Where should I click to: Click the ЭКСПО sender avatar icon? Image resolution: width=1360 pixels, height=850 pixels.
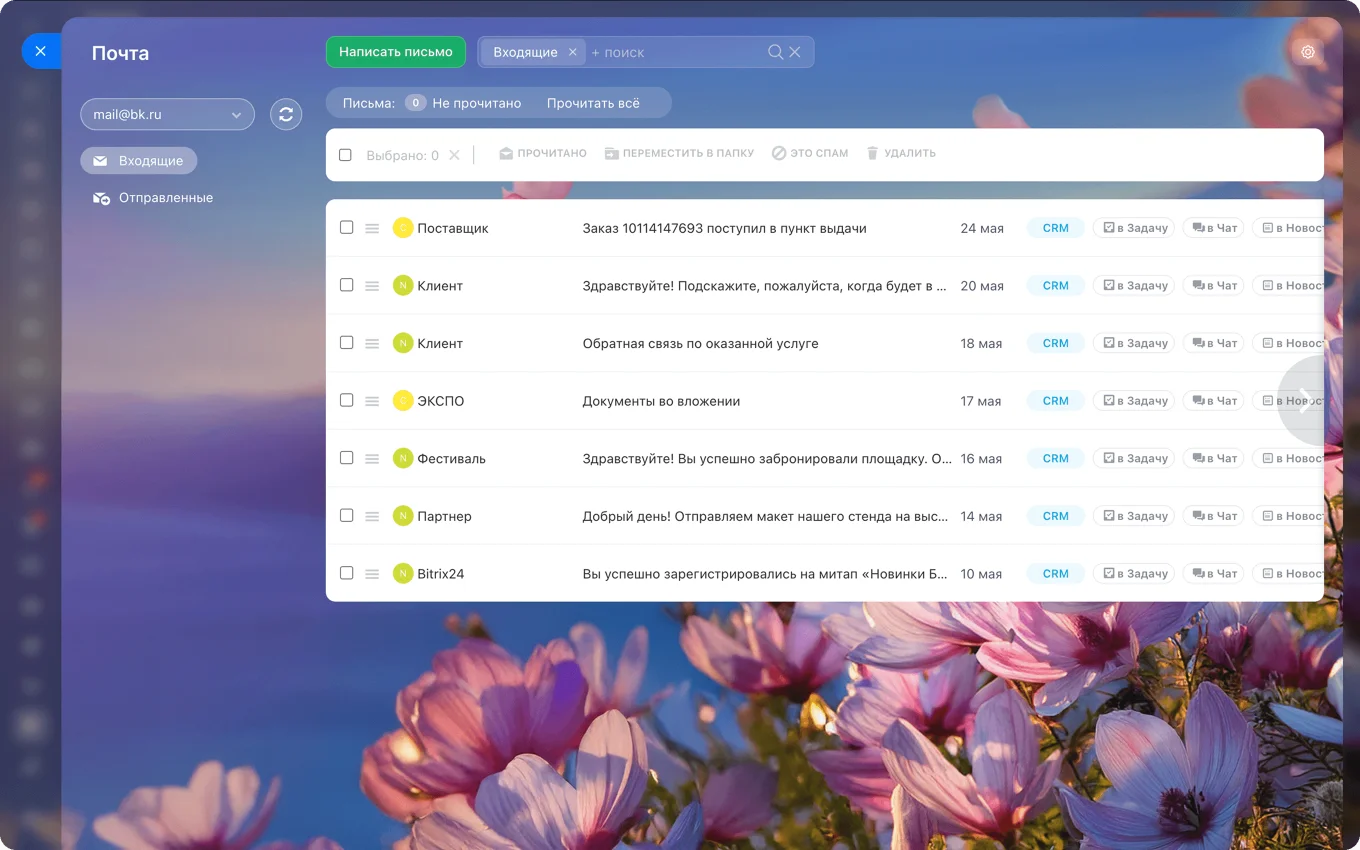coord(403,401)
